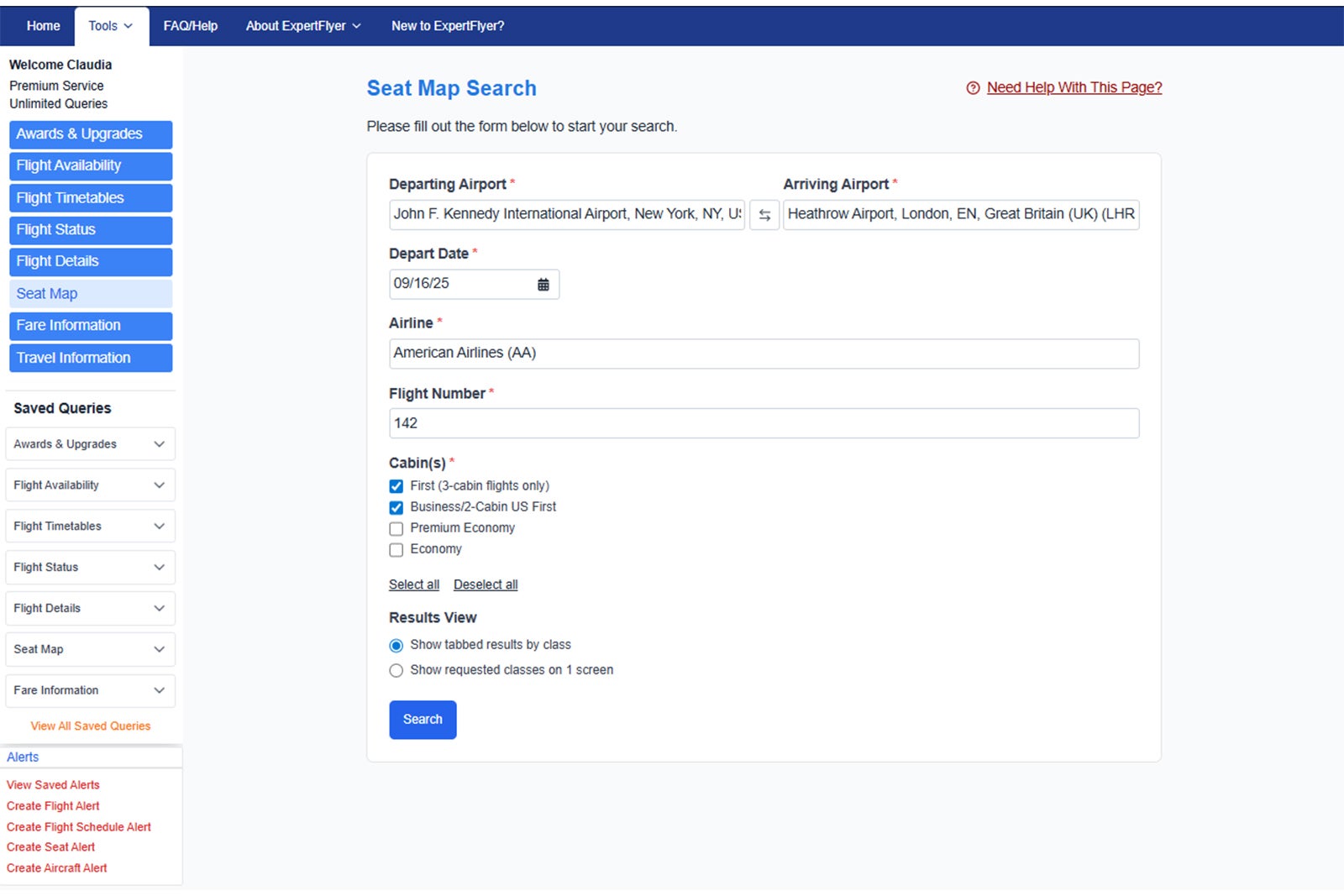Go to the FAQ/Help page

point(190,26)
